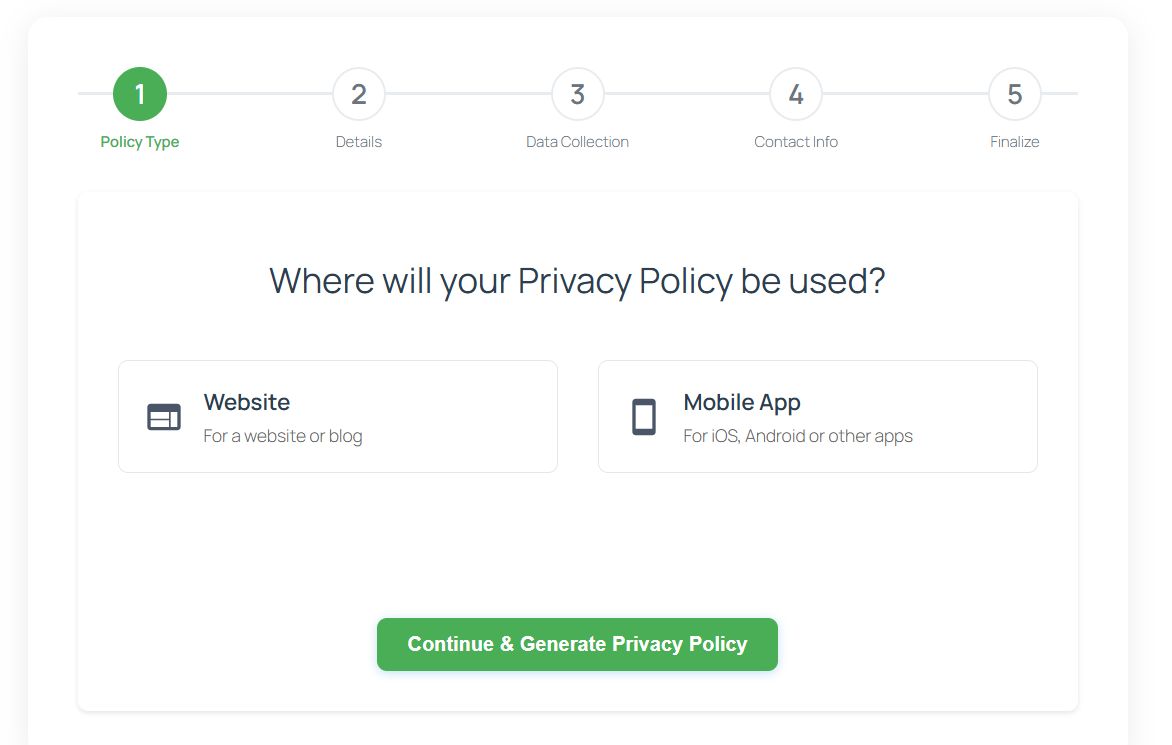Click the "Website" option title text
1172x745 pixels.
[247, 402]
